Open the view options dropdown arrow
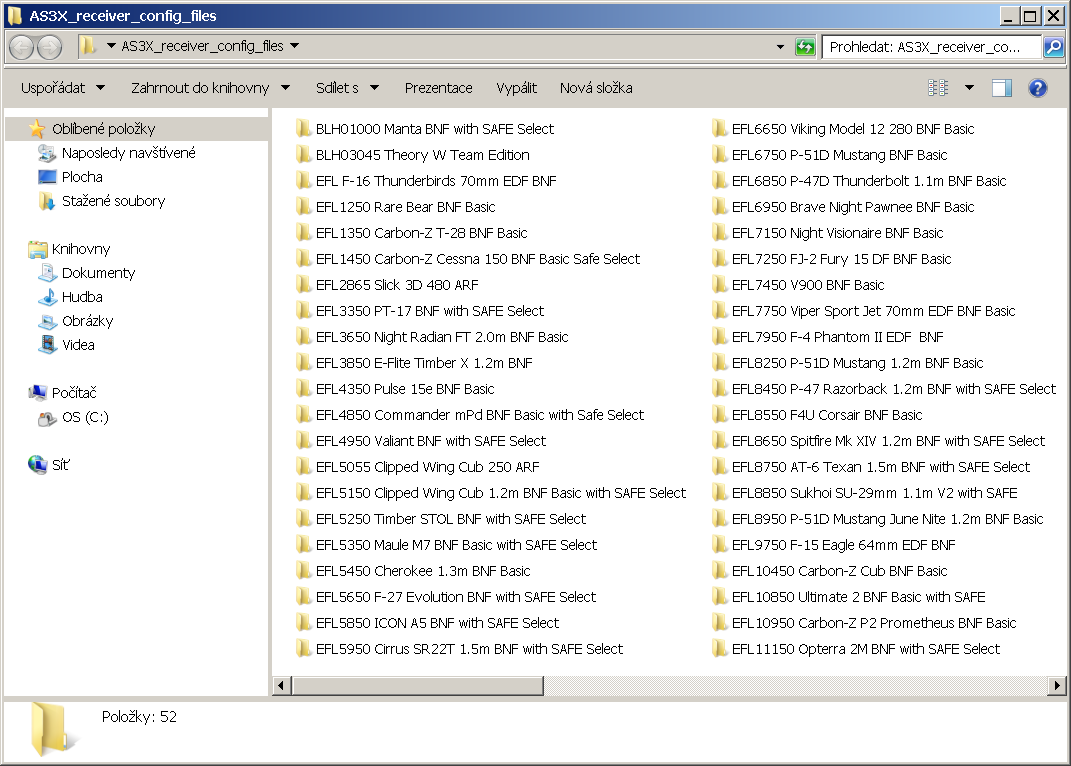 [x=969, y=88]
